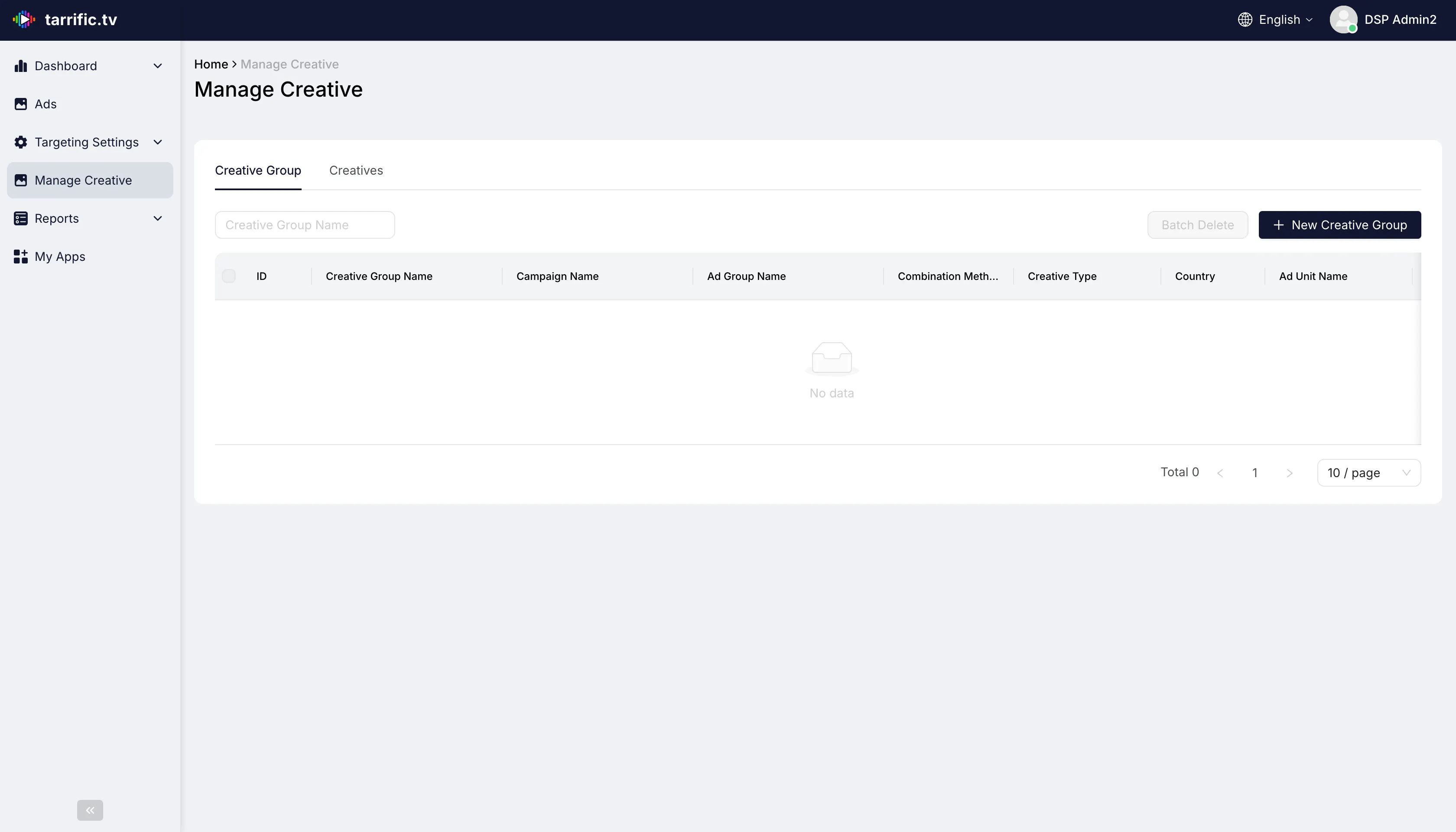This screenshot has width=1456, height=832.
Task: Click the Manage Creative breadcrumb
Action: tap(290, 64)
